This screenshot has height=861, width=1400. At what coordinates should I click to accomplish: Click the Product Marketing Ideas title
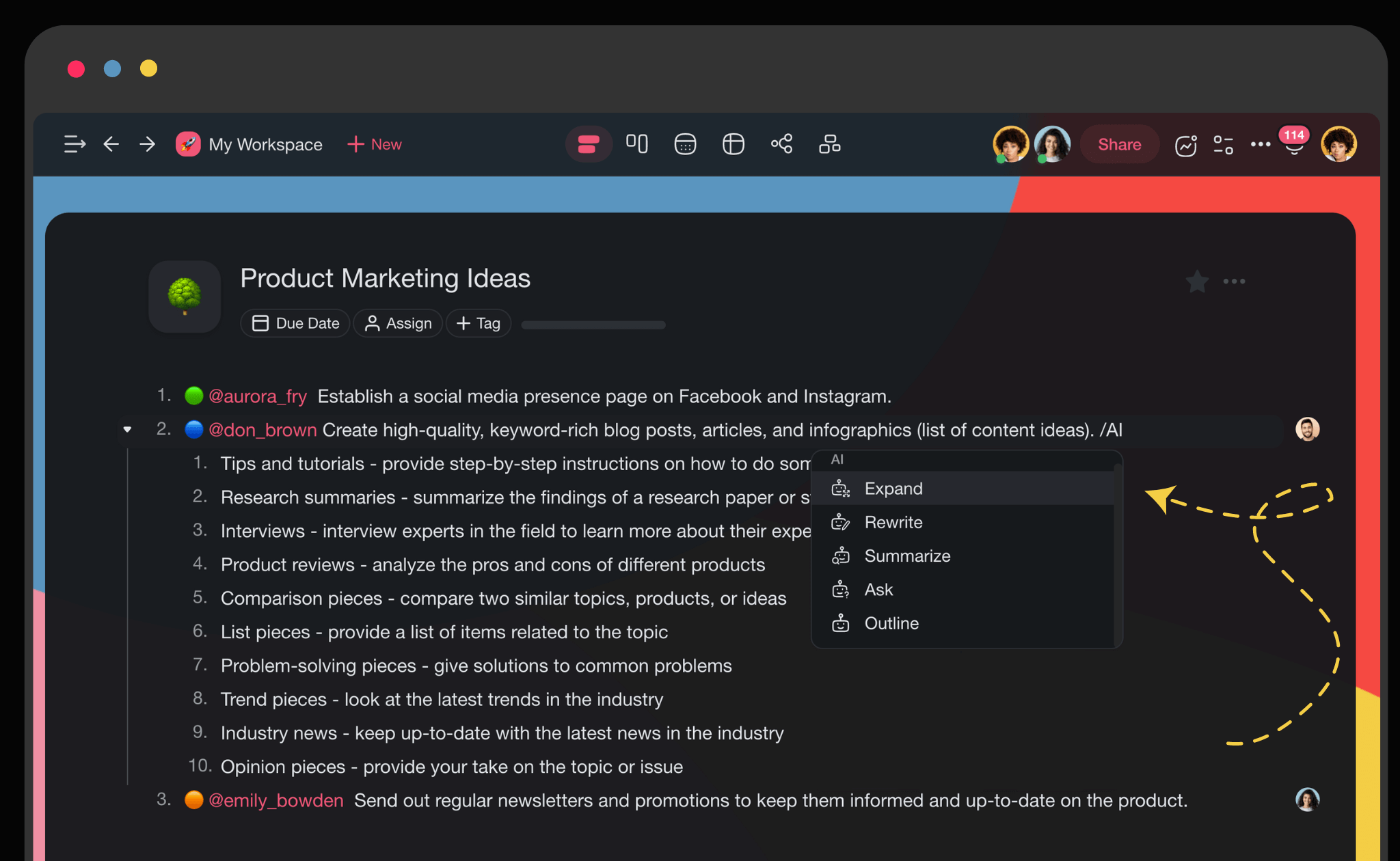(386, 279)
